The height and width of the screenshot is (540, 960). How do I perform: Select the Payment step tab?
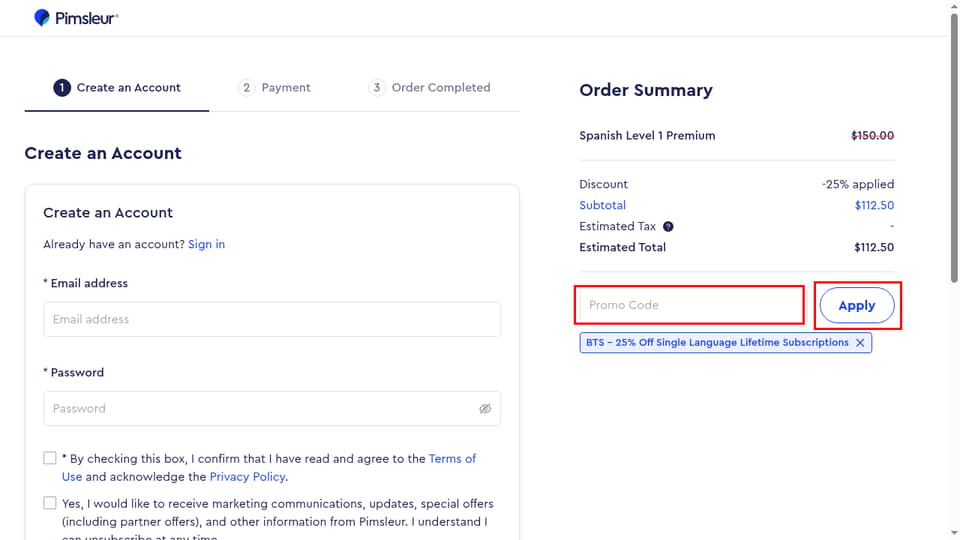[x=274, y=88]
